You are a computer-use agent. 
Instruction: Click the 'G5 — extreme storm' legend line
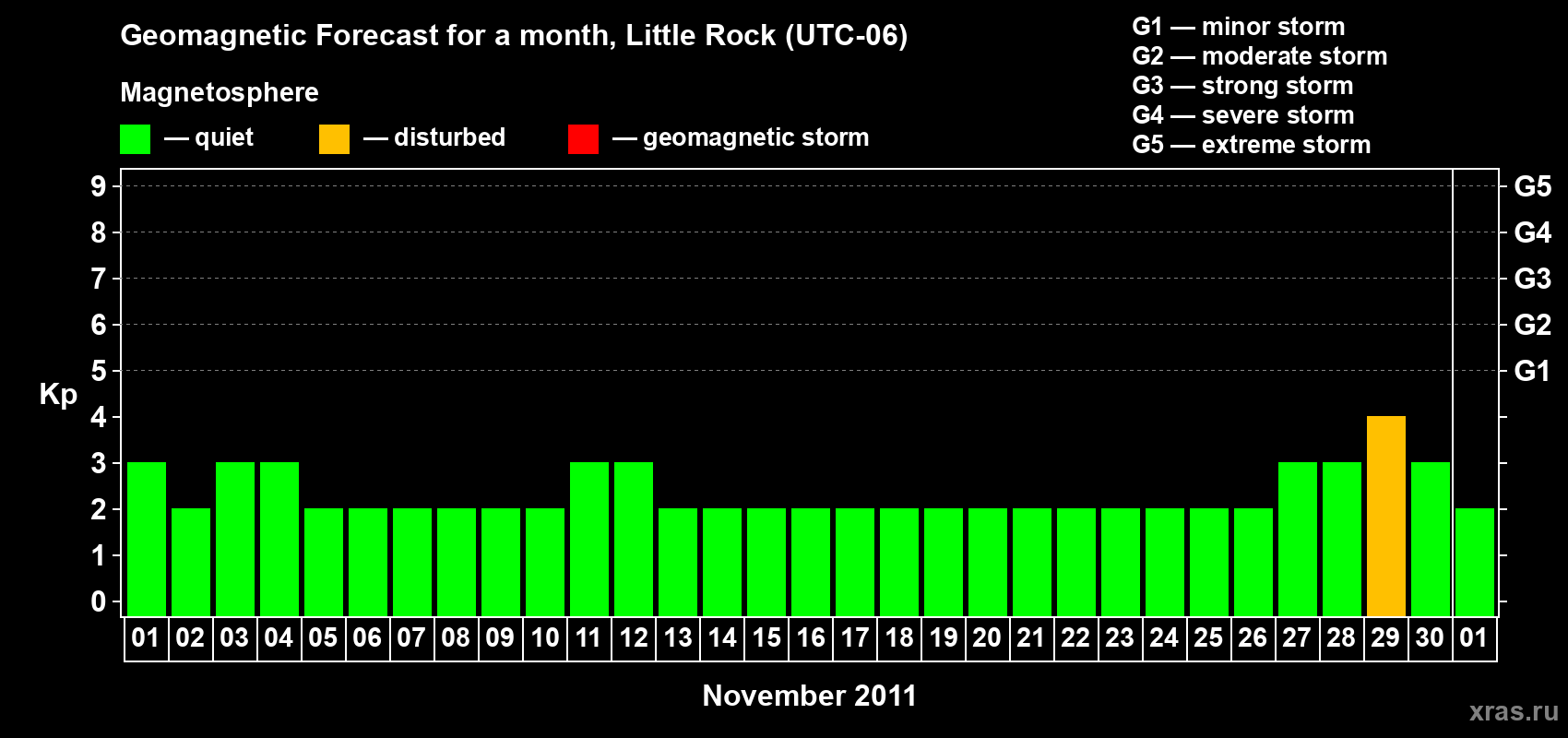coord(1252,145)
